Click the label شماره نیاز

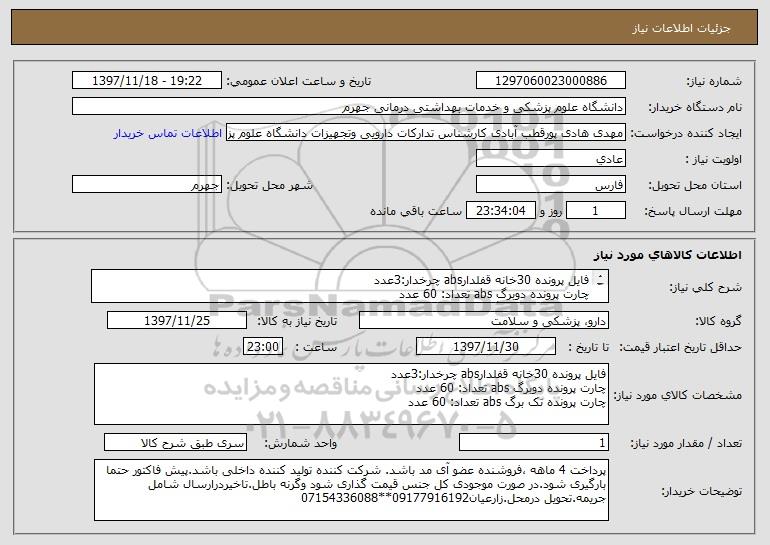pos(714,81)
